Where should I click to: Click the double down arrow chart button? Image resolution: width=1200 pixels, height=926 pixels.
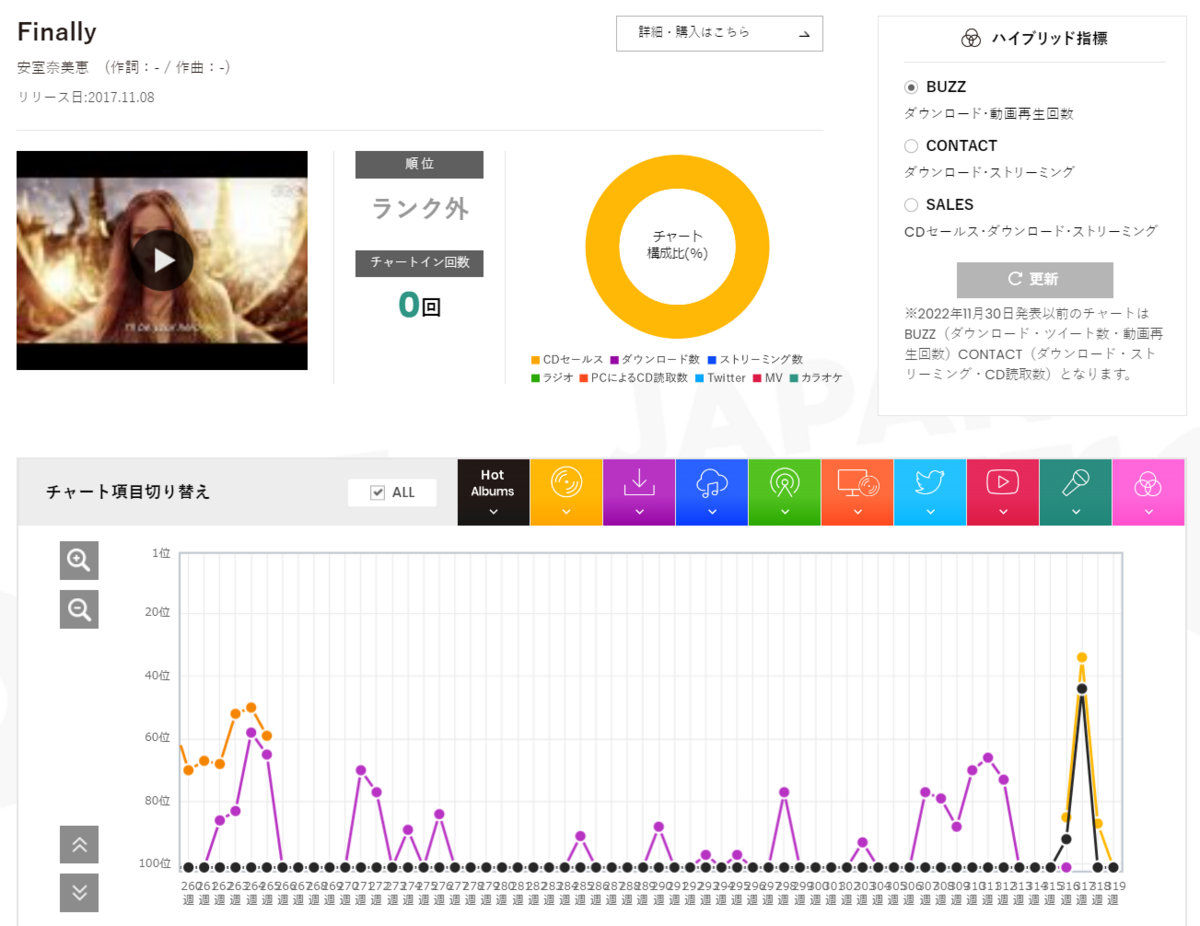coord(79,892)
